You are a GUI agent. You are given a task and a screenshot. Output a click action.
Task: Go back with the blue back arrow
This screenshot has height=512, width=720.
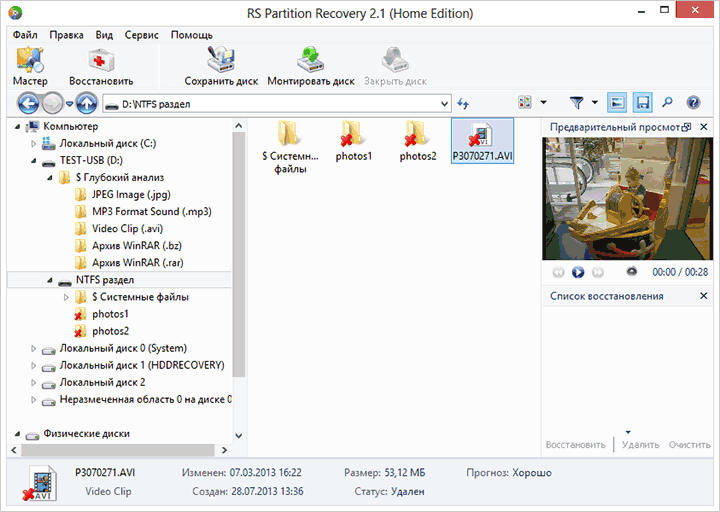click(28, 103)
